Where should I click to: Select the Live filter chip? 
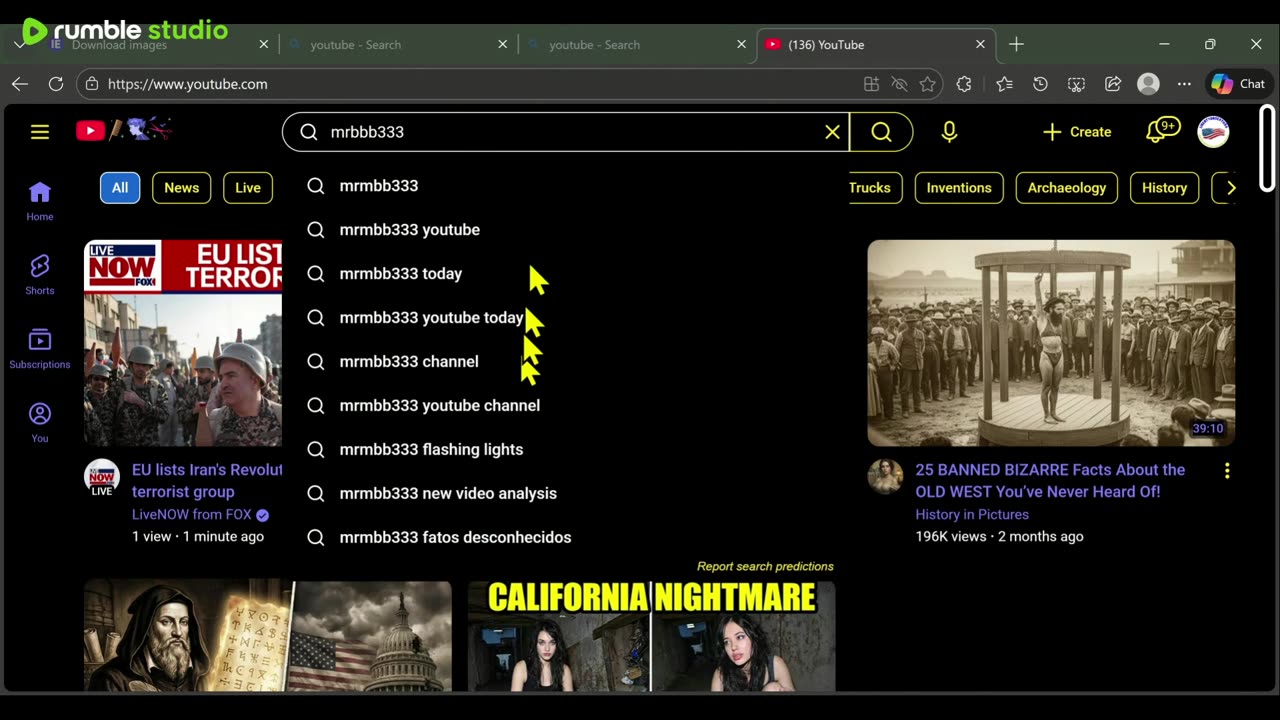pos(248,188)
